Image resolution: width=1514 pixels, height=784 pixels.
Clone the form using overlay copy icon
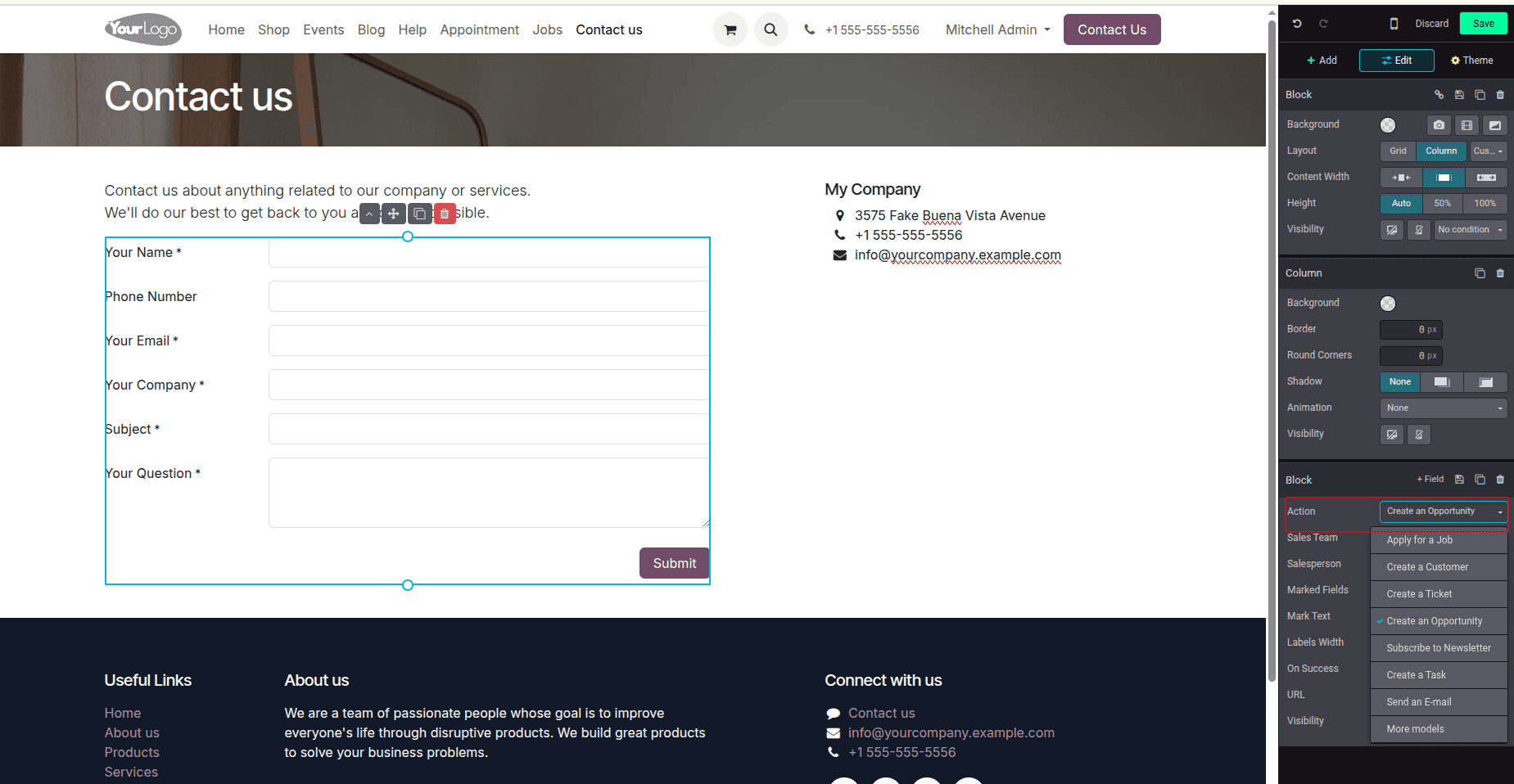point(419,214)
